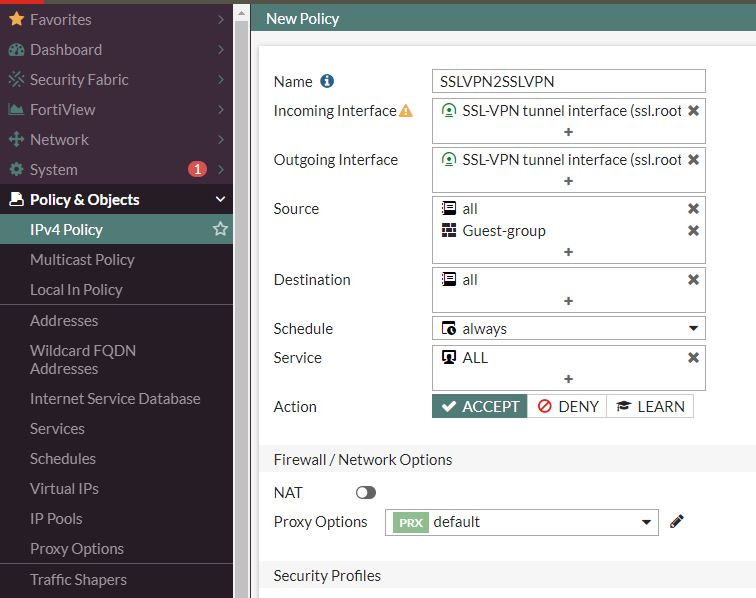
Task: Remove 'all' from Destination
Action: coord(693,280)
